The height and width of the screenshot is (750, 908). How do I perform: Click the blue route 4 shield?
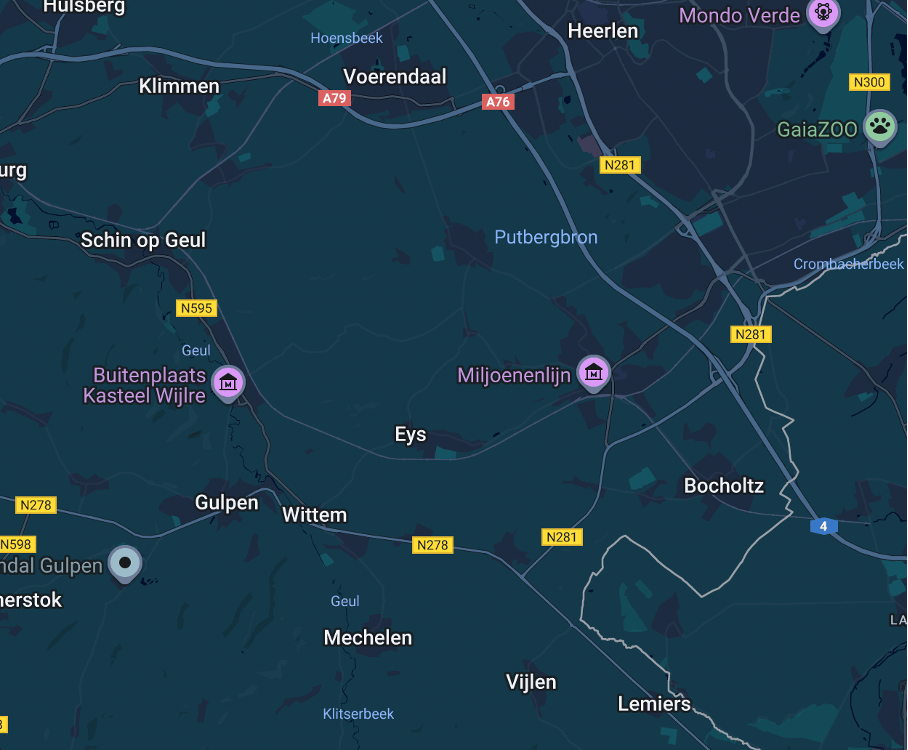click(x=823, y=526)
